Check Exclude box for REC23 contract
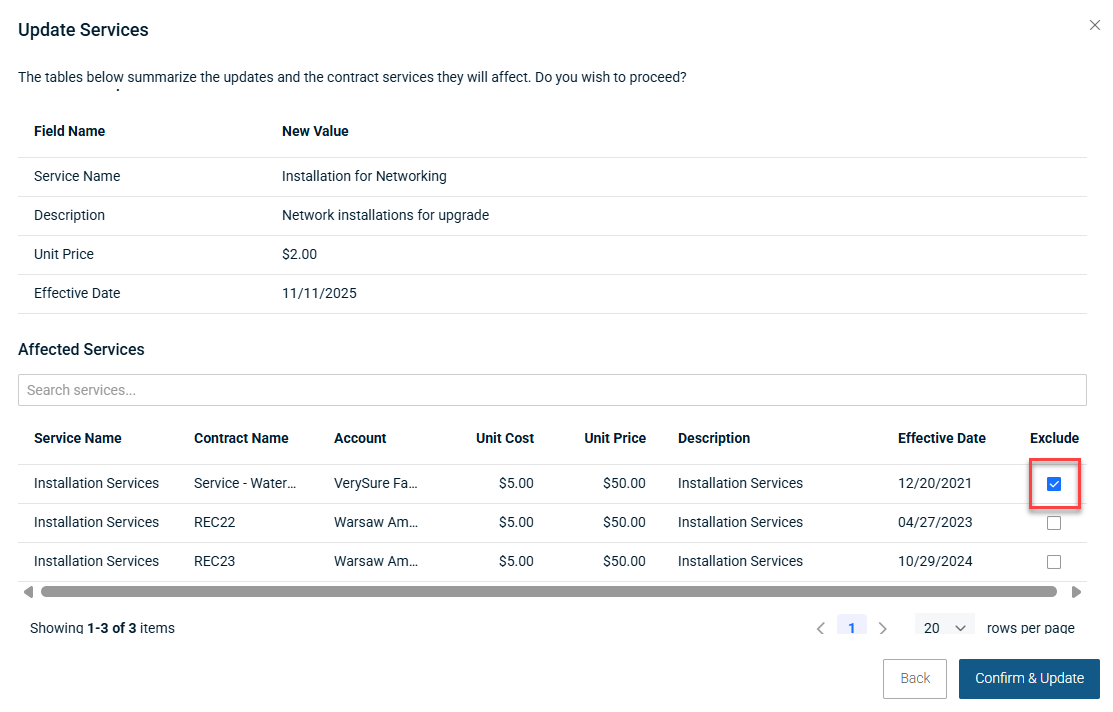 pyautogui.click(x=1053, y=562)
